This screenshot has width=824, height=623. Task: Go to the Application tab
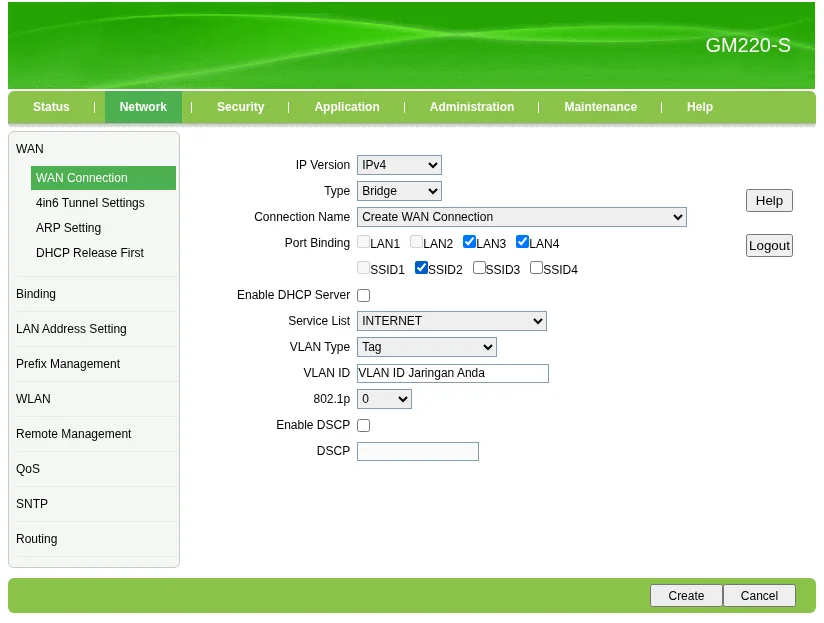point(347,107)
